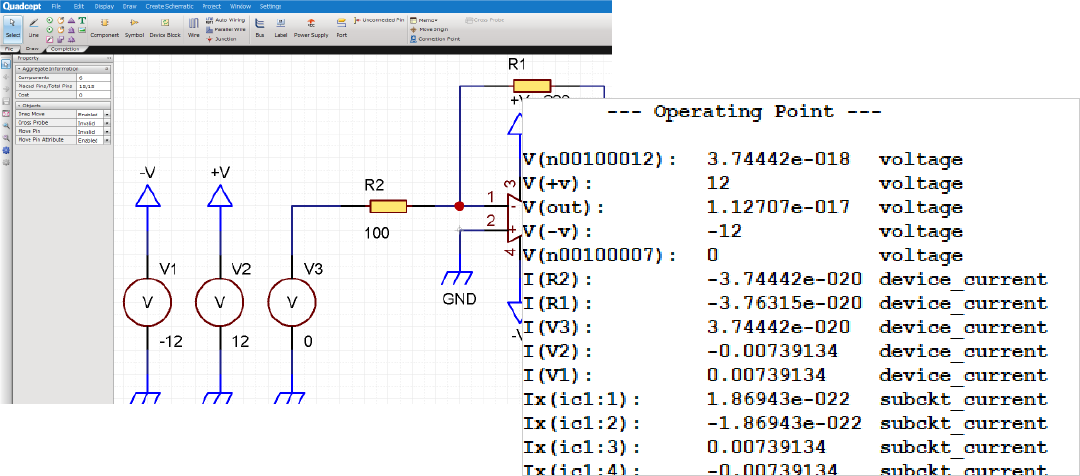Select the Line drawing tool

coord(33,26)
